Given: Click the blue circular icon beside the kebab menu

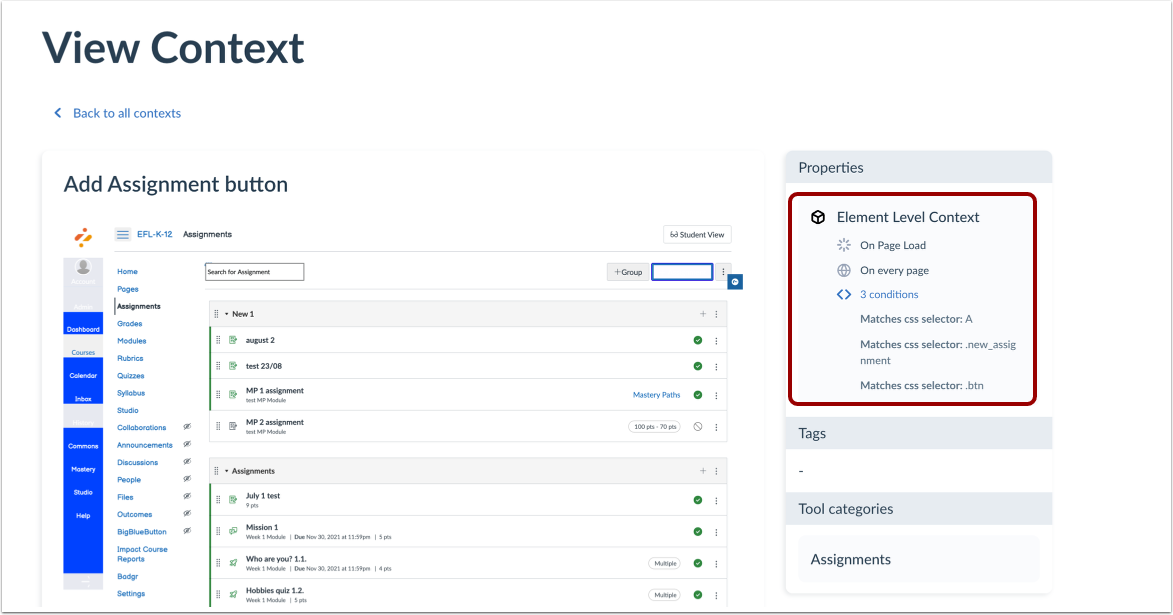Looking at the screenshot, I should point(735,281).
